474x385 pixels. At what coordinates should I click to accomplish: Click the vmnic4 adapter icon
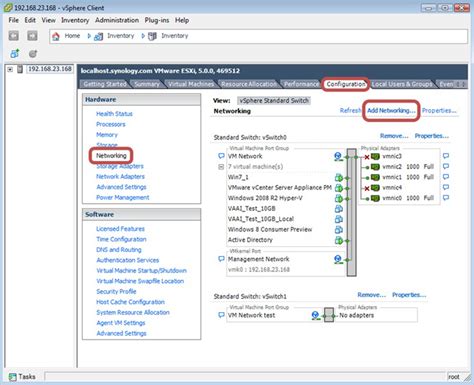coord(375,188)
